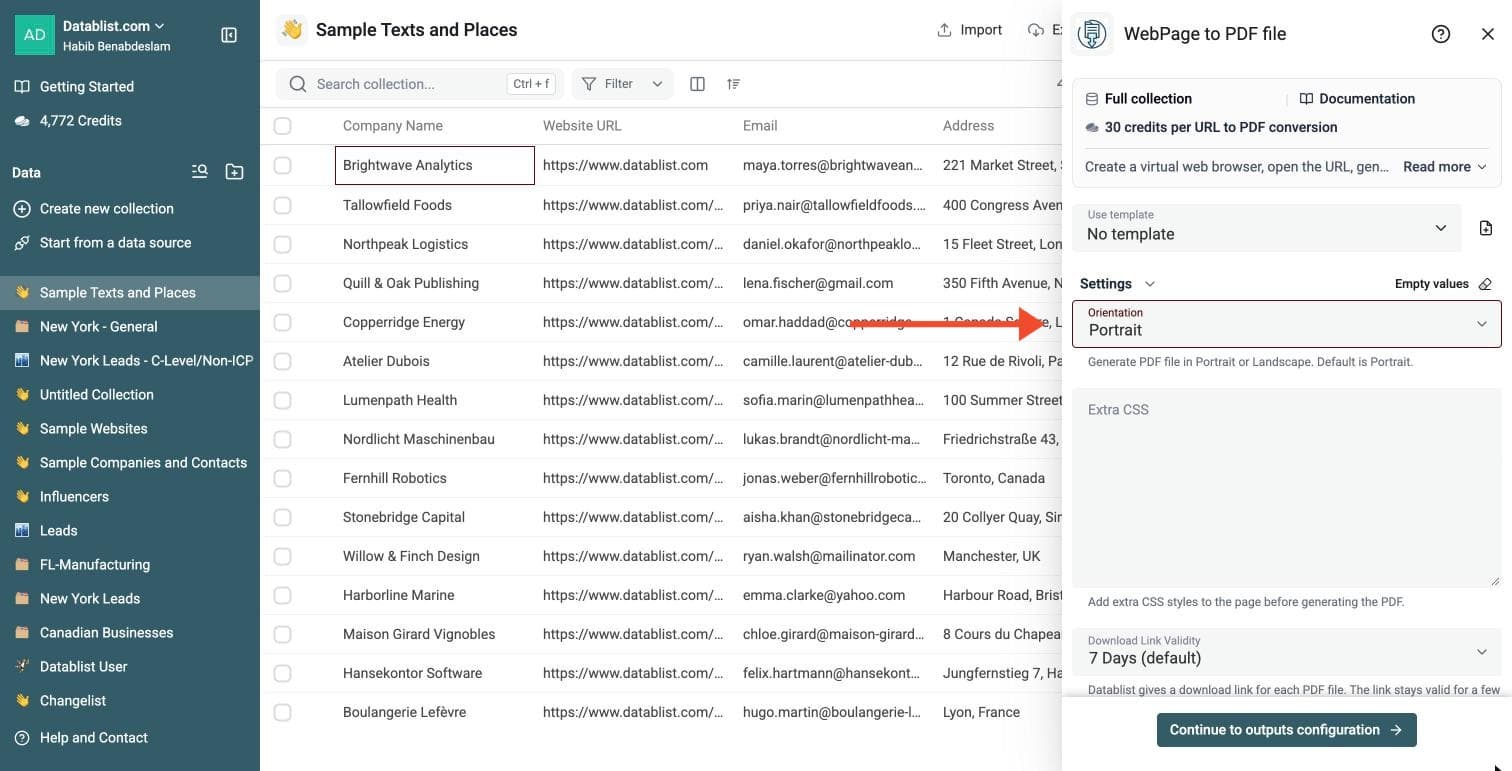Screen dimensions: 1512x771
Task: Click the Search collection input field
Action: tap(420, 84)
